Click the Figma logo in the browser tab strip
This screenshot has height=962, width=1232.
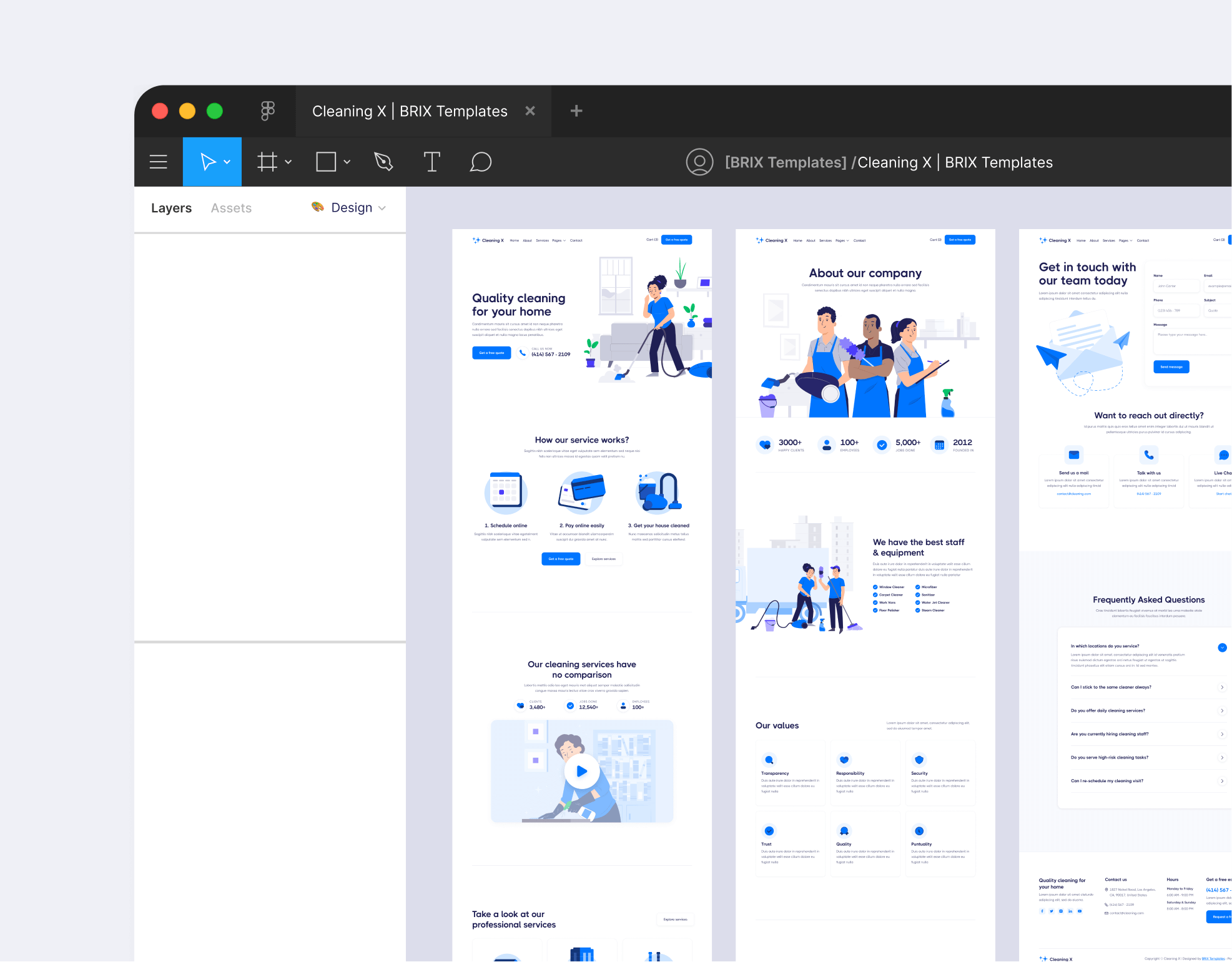267,110
